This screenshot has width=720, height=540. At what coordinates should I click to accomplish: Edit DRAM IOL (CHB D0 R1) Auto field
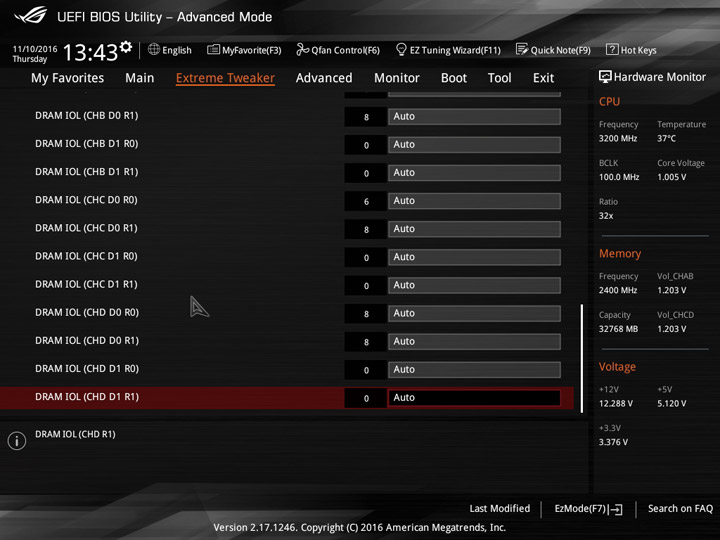coord(474,117)
